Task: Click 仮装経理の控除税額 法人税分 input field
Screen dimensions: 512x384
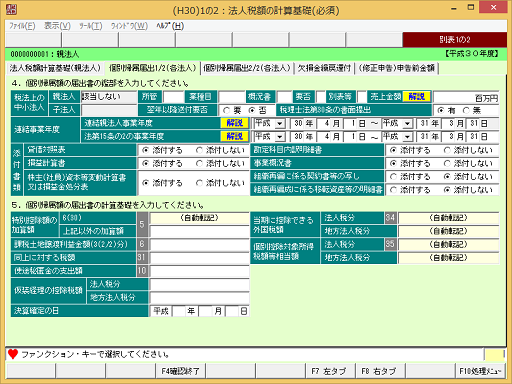Action: coord(199,284)
